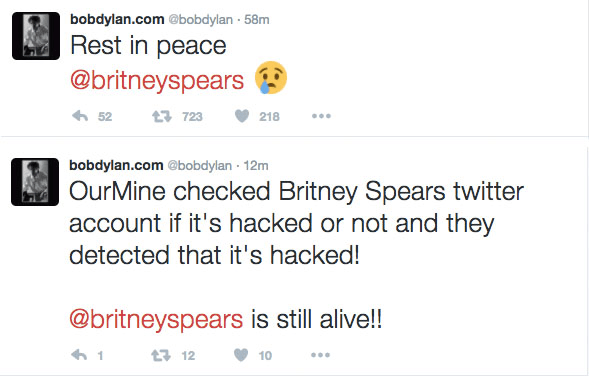The height and width of the screenshot is (376, 589).
Task: Like the OurMine hacked tweet
Action: pos(241,355)
